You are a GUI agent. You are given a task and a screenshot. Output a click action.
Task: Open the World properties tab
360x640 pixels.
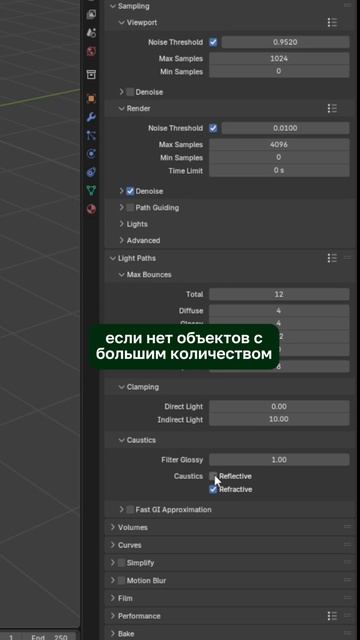91,51
